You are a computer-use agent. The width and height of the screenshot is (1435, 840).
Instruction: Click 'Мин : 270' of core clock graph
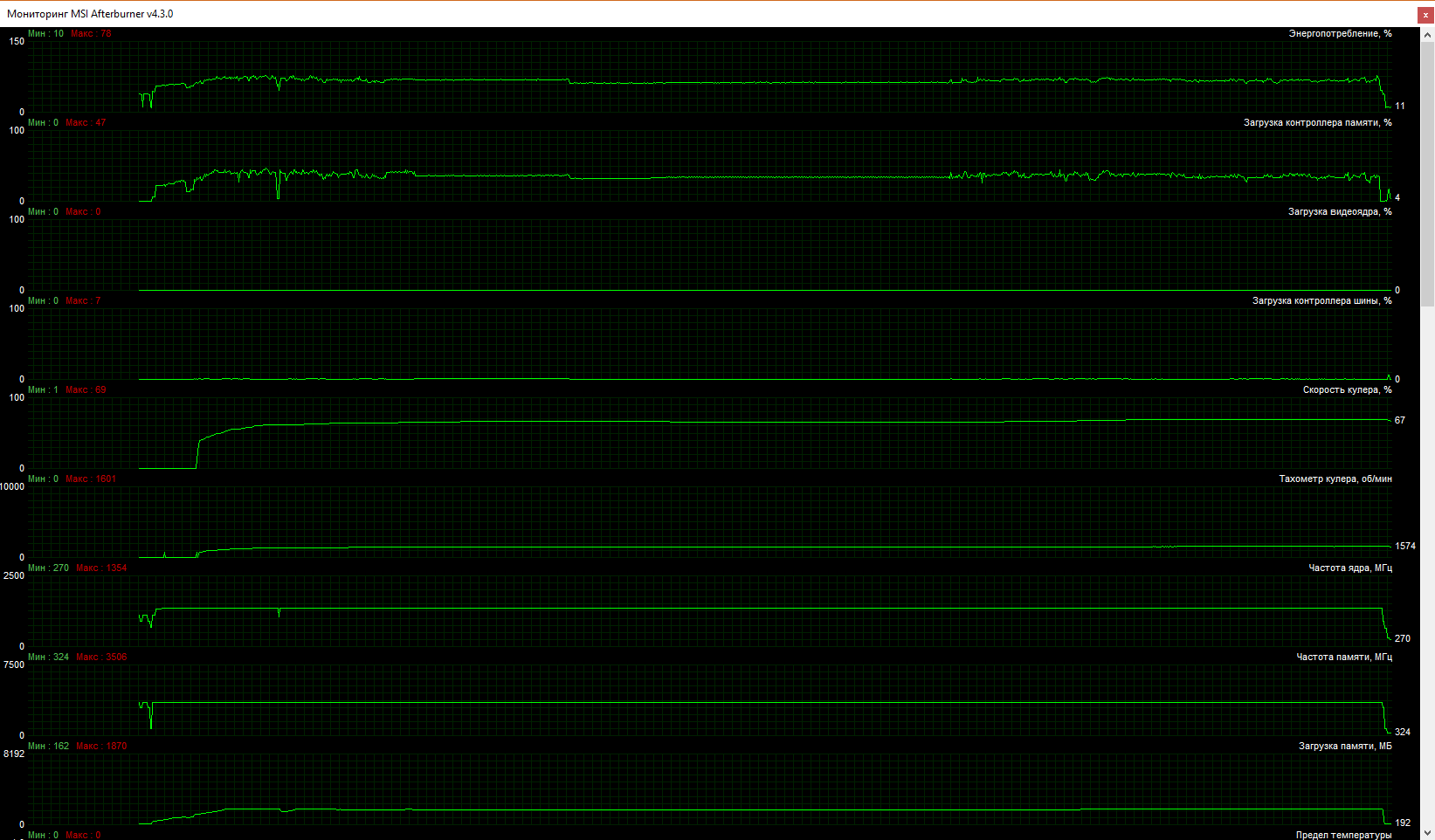click(48, 568)
